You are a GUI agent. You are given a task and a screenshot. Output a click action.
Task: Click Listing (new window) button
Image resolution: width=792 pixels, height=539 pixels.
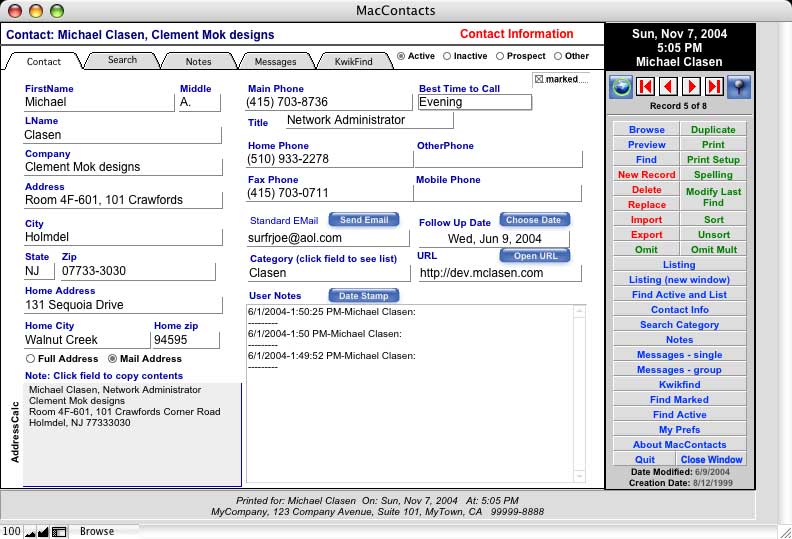click(679, 279)
